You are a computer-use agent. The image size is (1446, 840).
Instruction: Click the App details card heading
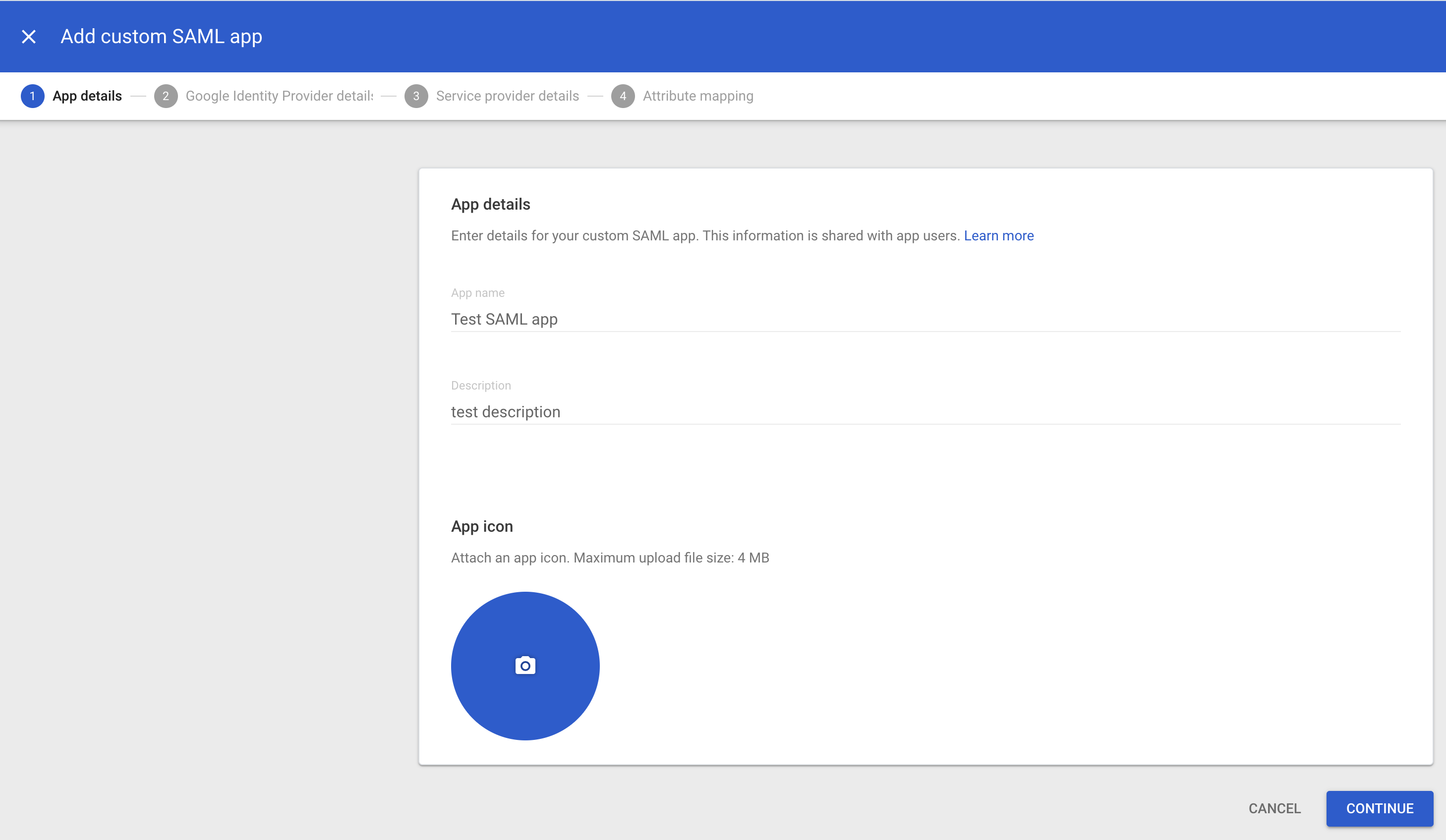491,204
